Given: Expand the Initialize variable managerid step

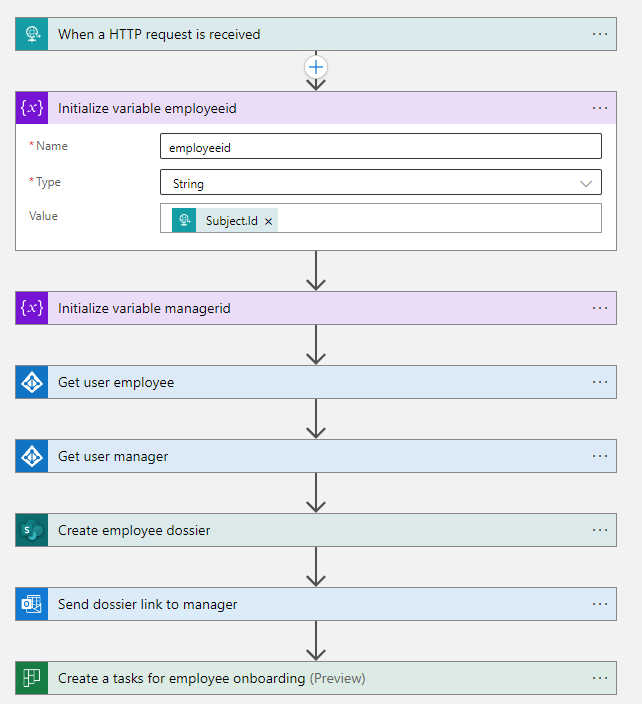Looking at the screenshot, I should pyautogui.click(x=300, y=308).
